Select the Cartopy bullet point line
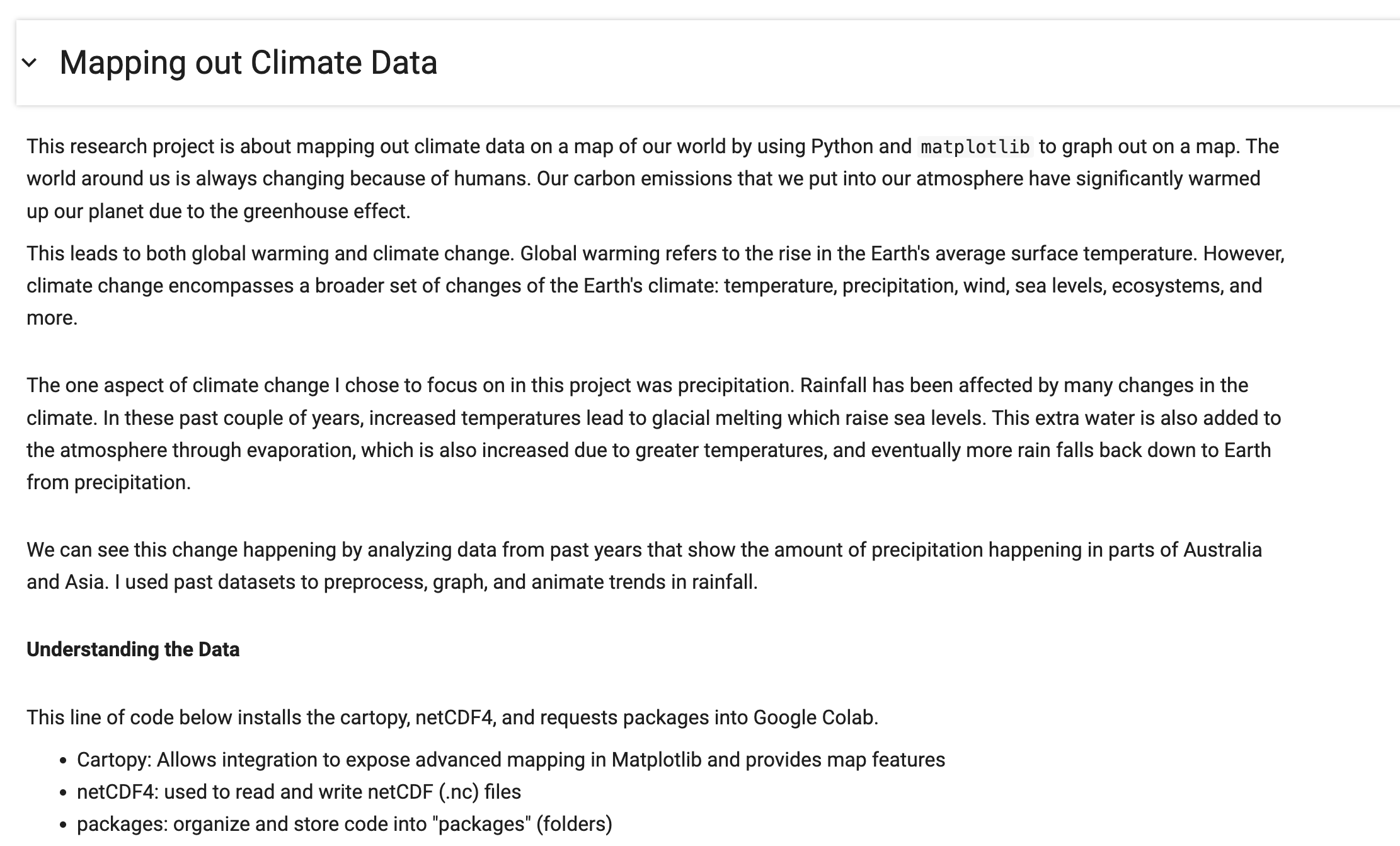Image resolution: width=1400 pixels, height=846 pixels. (x=510, y=760)
